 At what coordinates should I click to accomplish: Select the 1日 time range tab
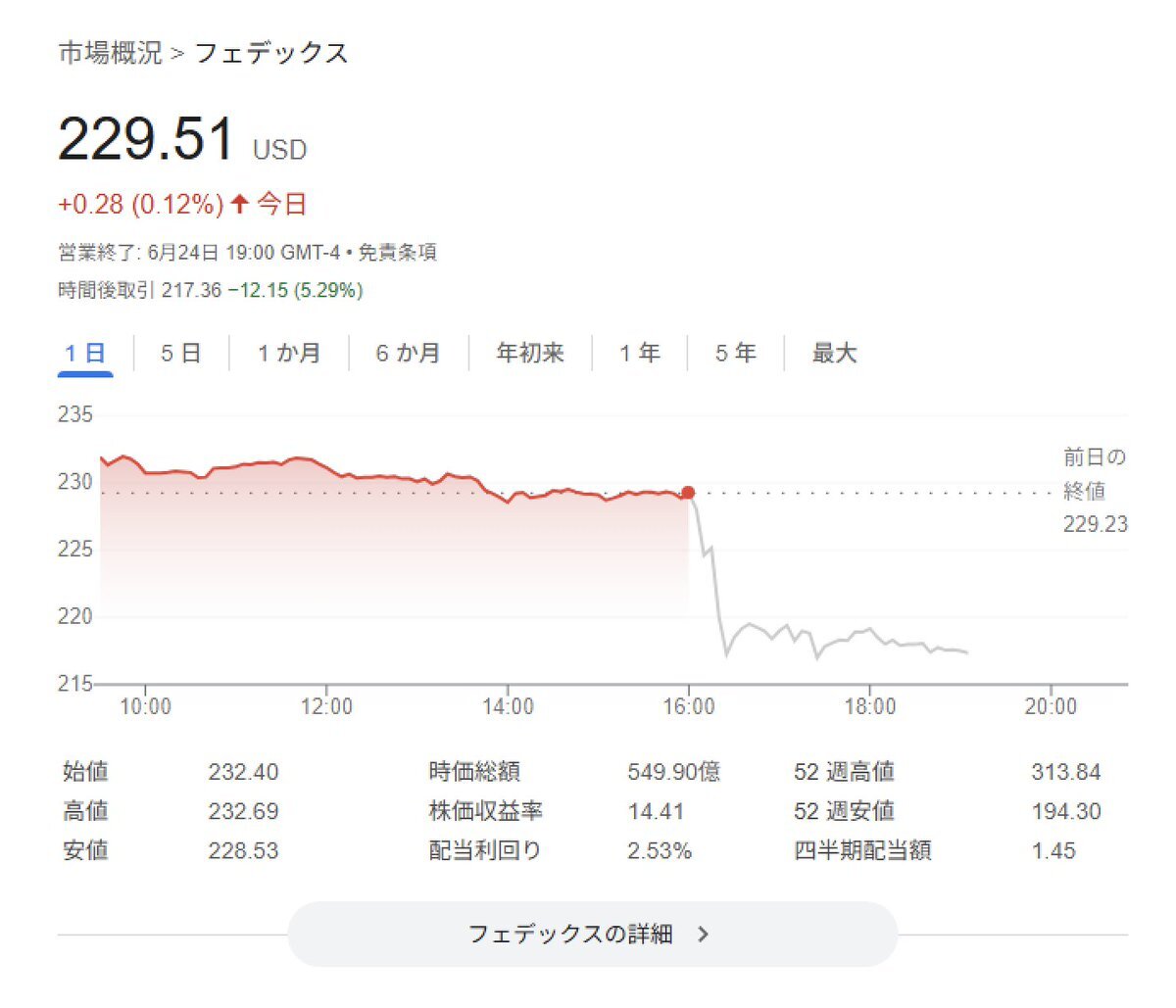pyautogui.click(x=85, y=354)
